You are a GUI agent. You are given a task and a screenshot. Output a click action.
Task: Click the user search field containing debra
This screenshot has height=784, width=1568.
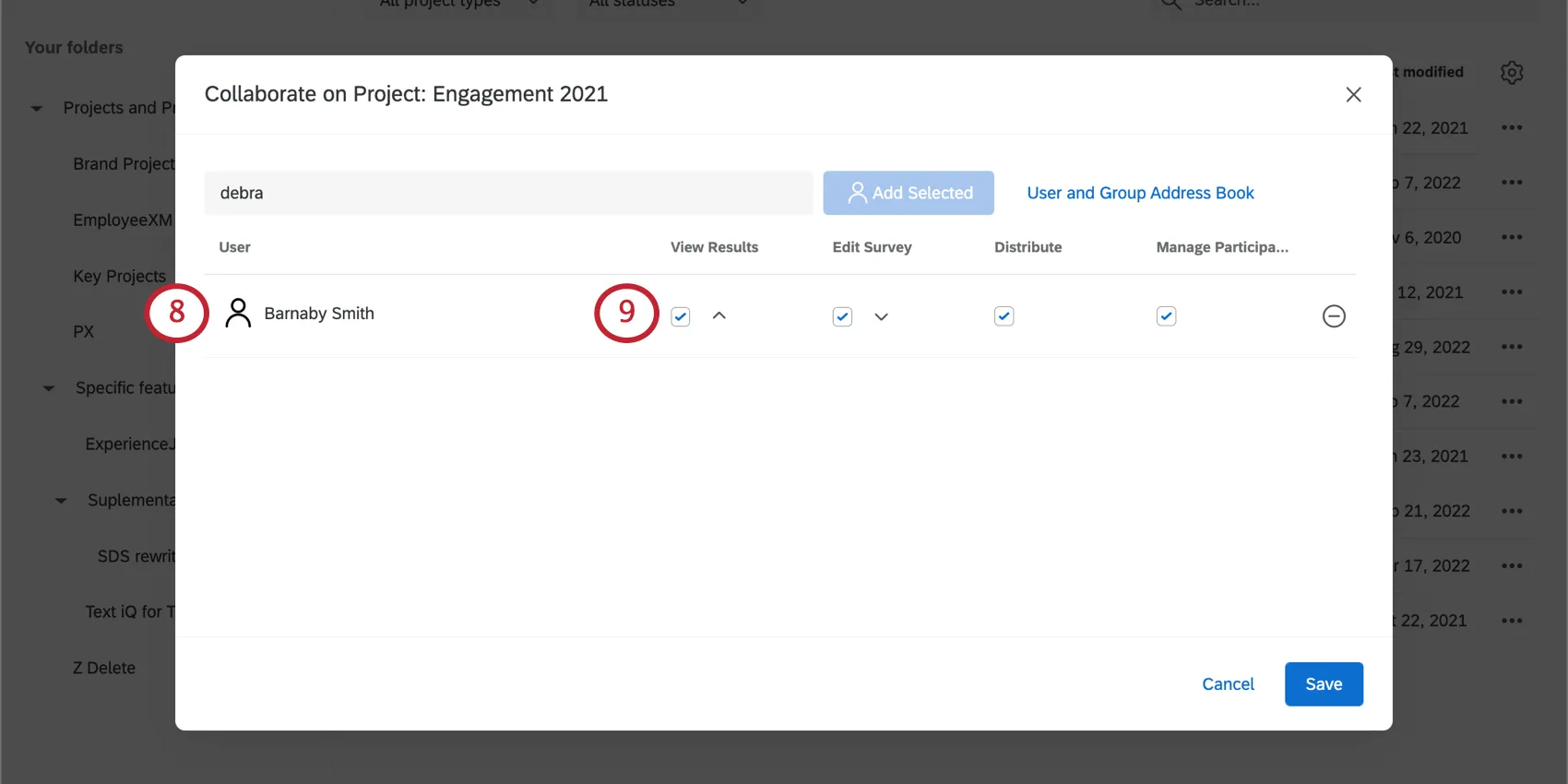pyautogui.click(x=507, y=193)
